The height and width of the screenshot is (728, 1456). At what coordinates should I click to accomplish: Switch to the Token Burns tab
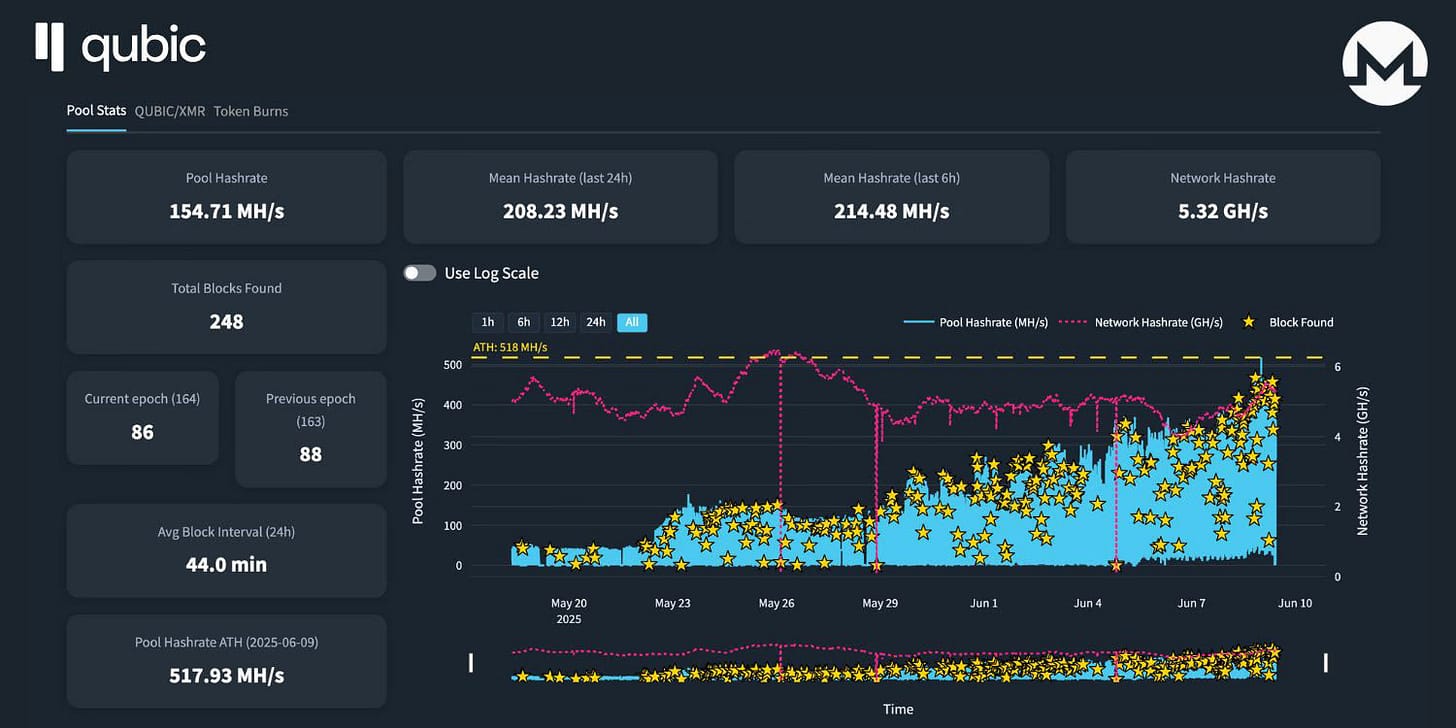251,111
